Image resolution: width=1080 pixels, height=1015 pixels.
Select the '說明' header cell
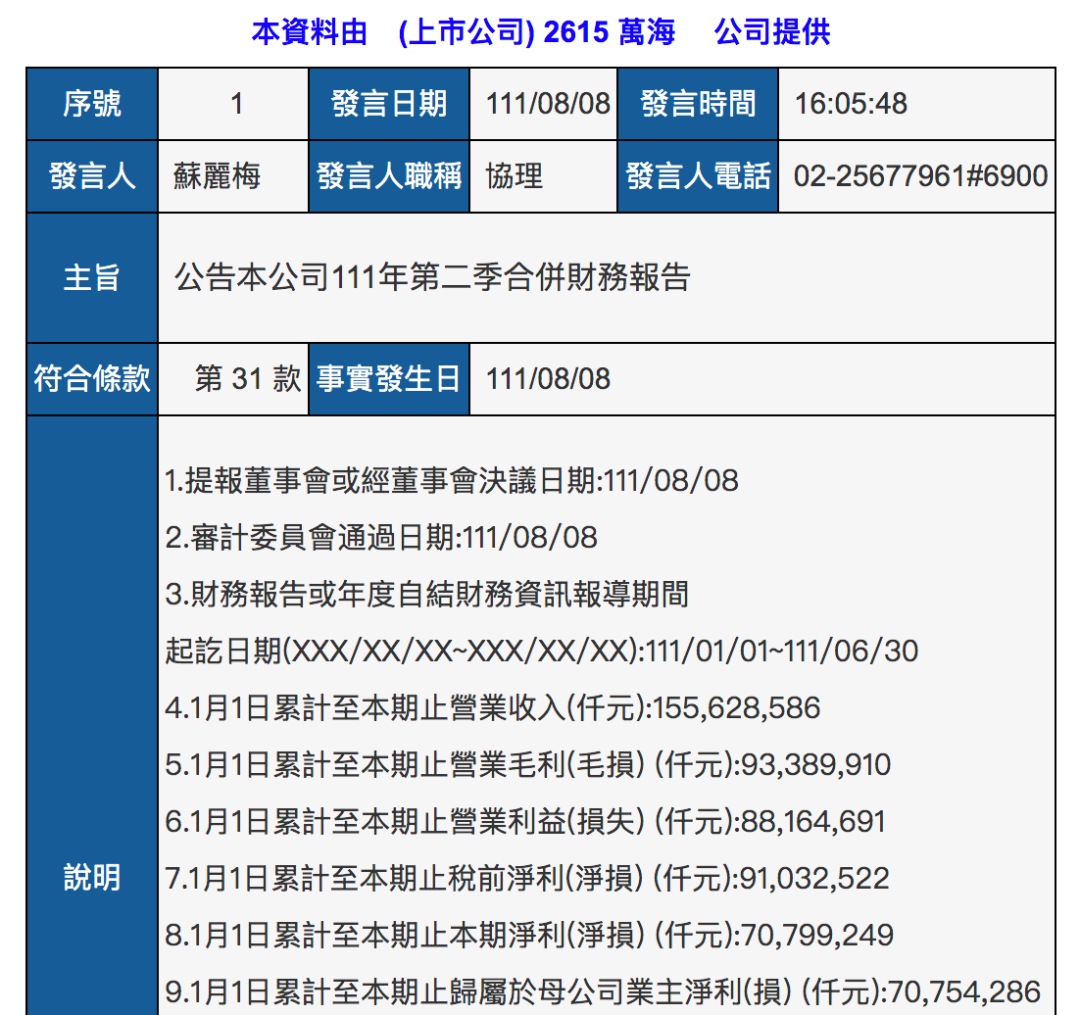[x=92, y=878]
